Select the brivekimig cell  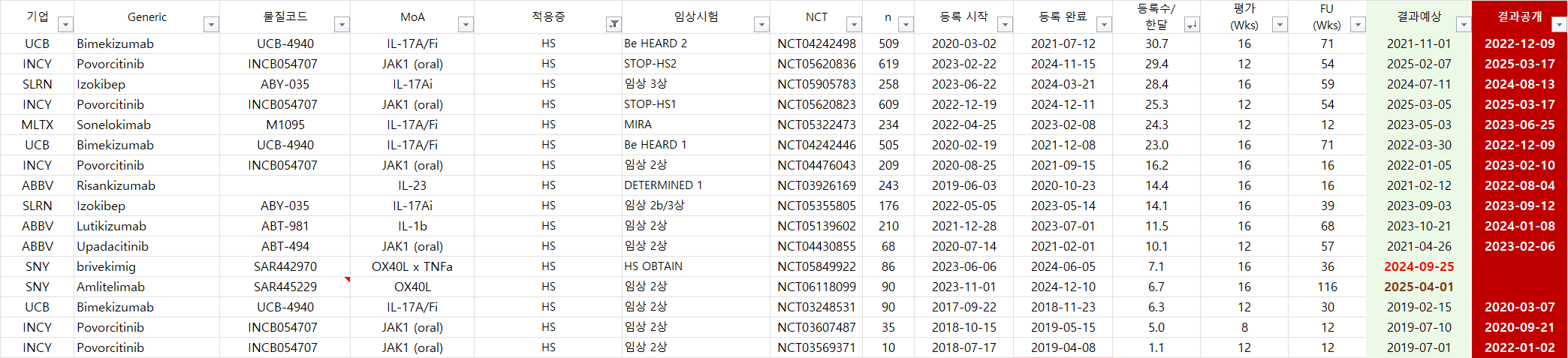146,266
